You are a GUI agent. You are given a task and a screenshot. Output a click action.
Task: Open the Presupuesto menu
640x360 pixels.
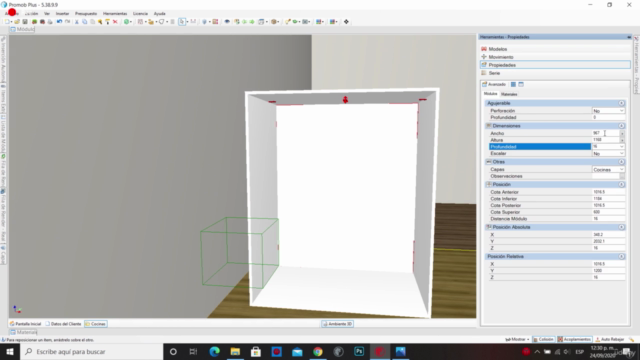tap(86, 13)
